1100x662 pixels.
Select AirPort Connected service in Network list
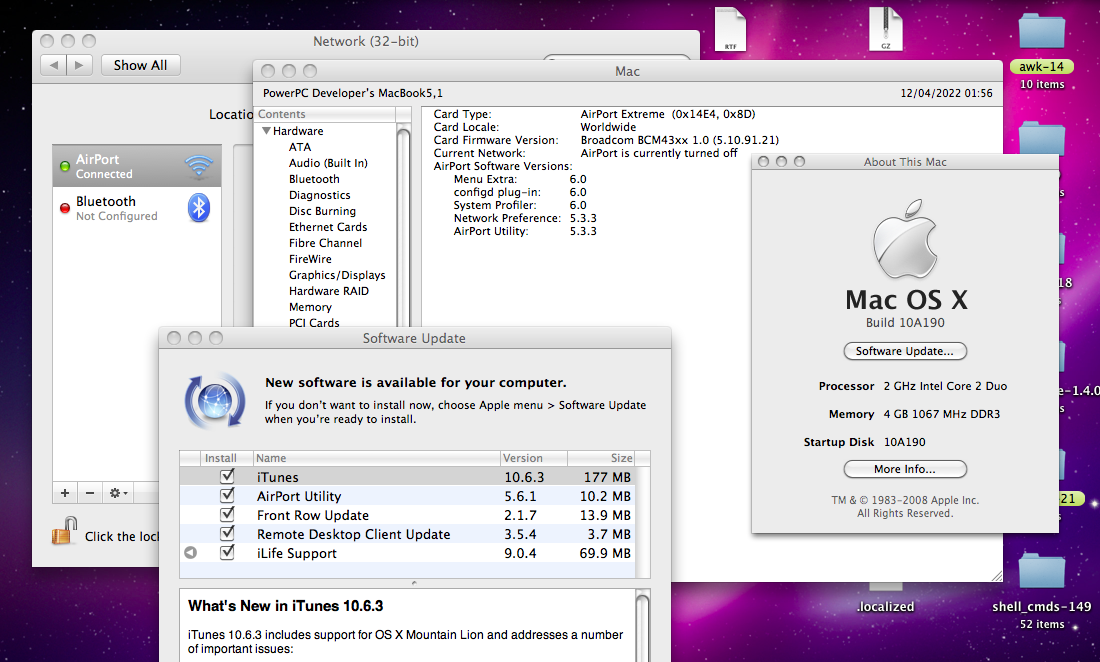(x=137, y=166)
